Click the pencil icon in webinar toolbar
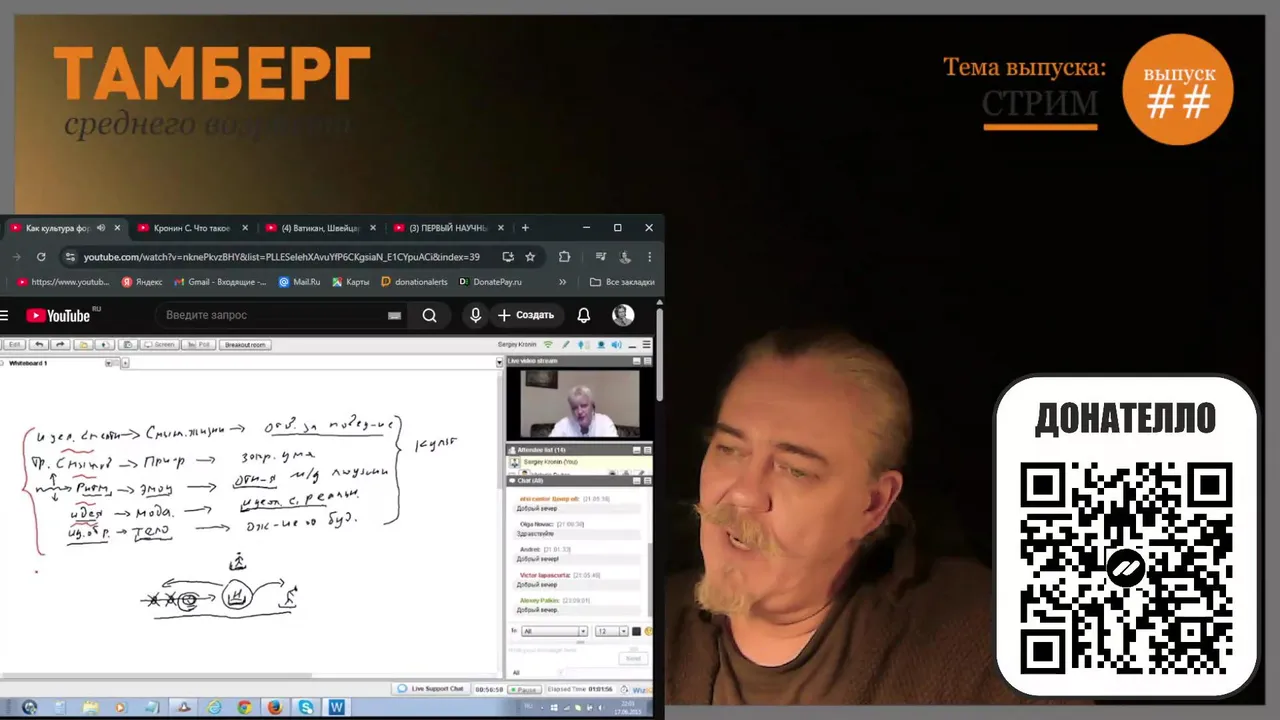This screenshot has width=1280, height=720. point(566,345)
